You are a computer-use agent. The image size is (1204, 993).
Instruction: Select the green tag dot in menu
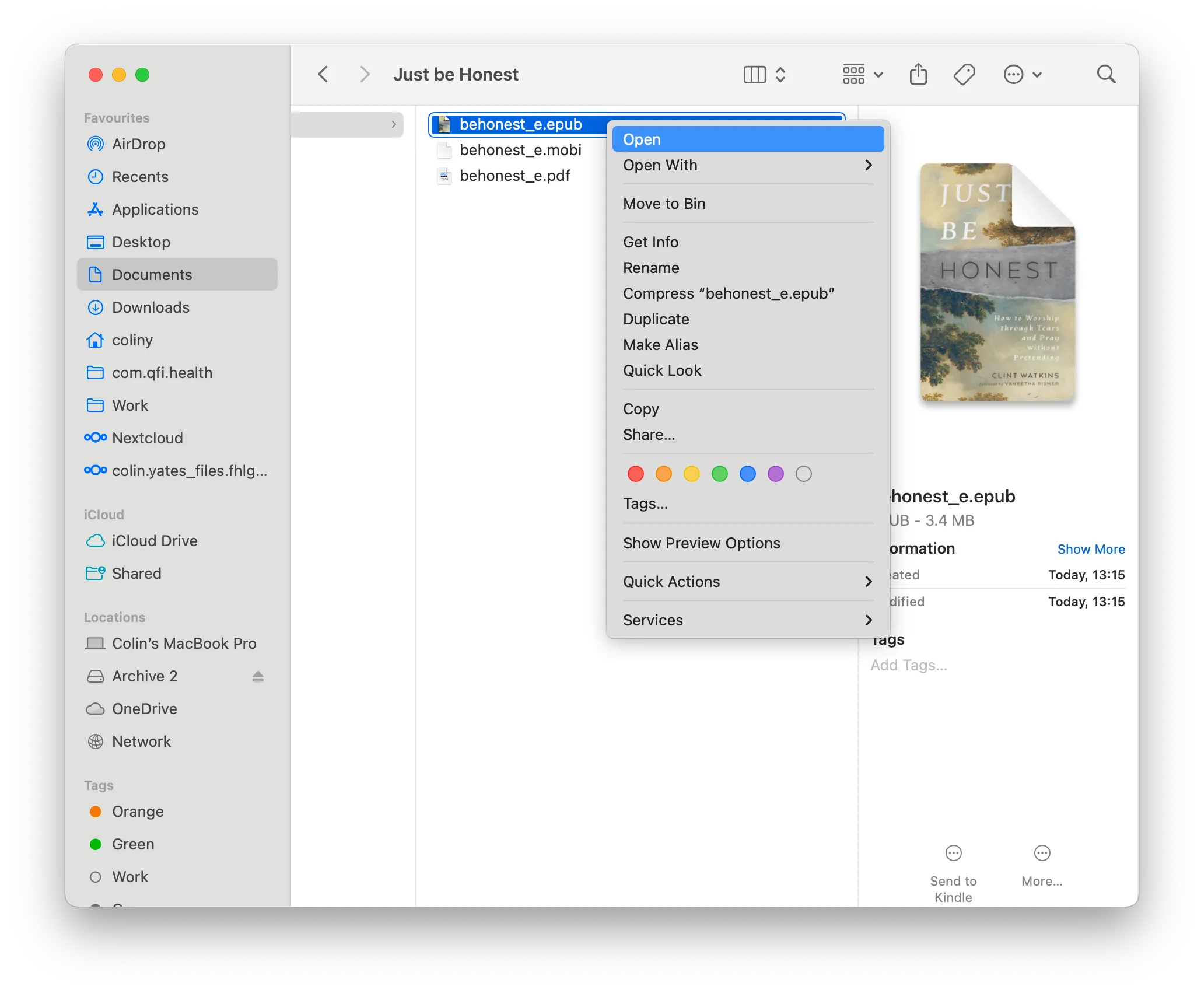pos(719,474)
